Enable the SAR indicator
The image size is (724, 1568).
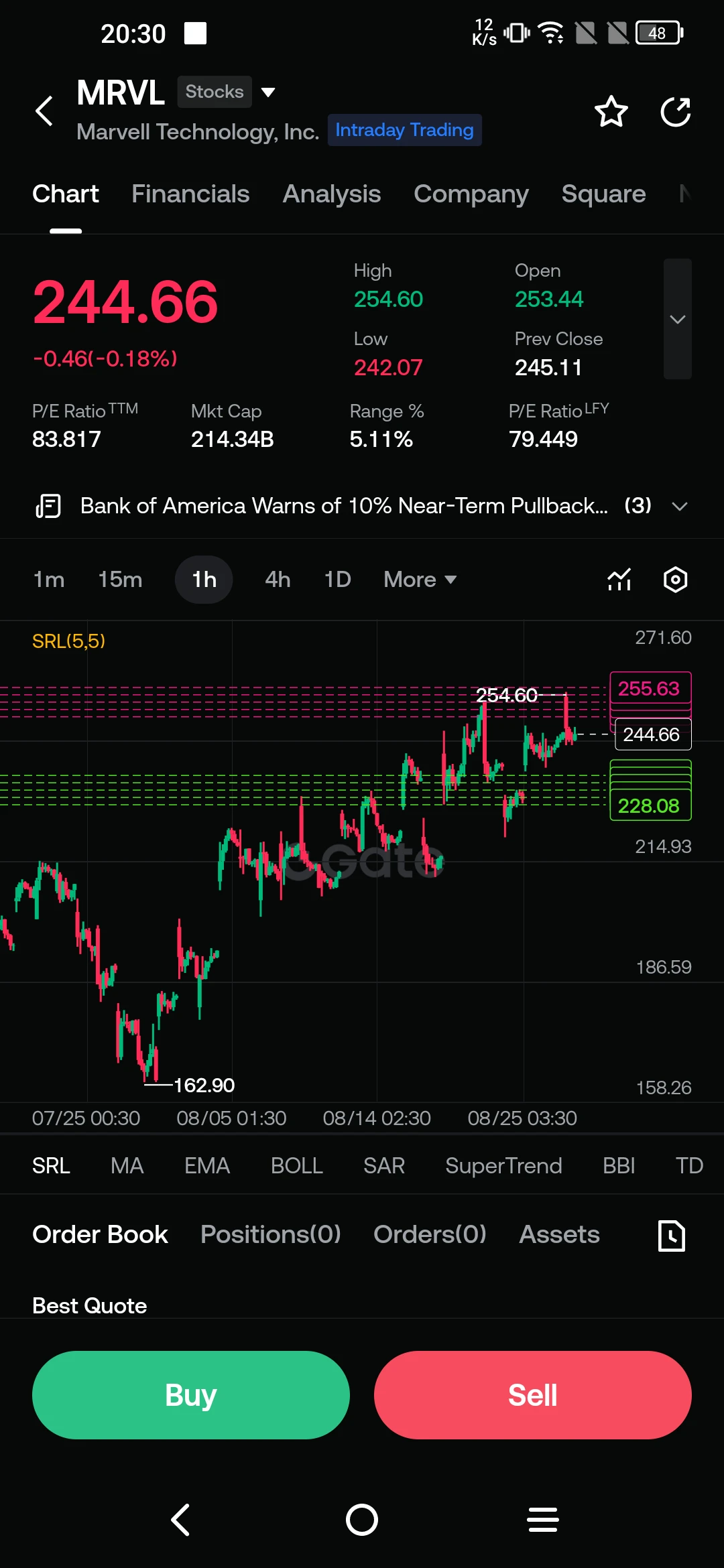pos(384,1166)
